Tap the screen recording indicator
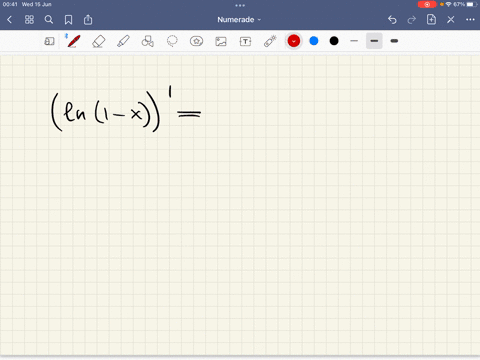Screen dimensions: 480x360 click(x=427, y=4)
